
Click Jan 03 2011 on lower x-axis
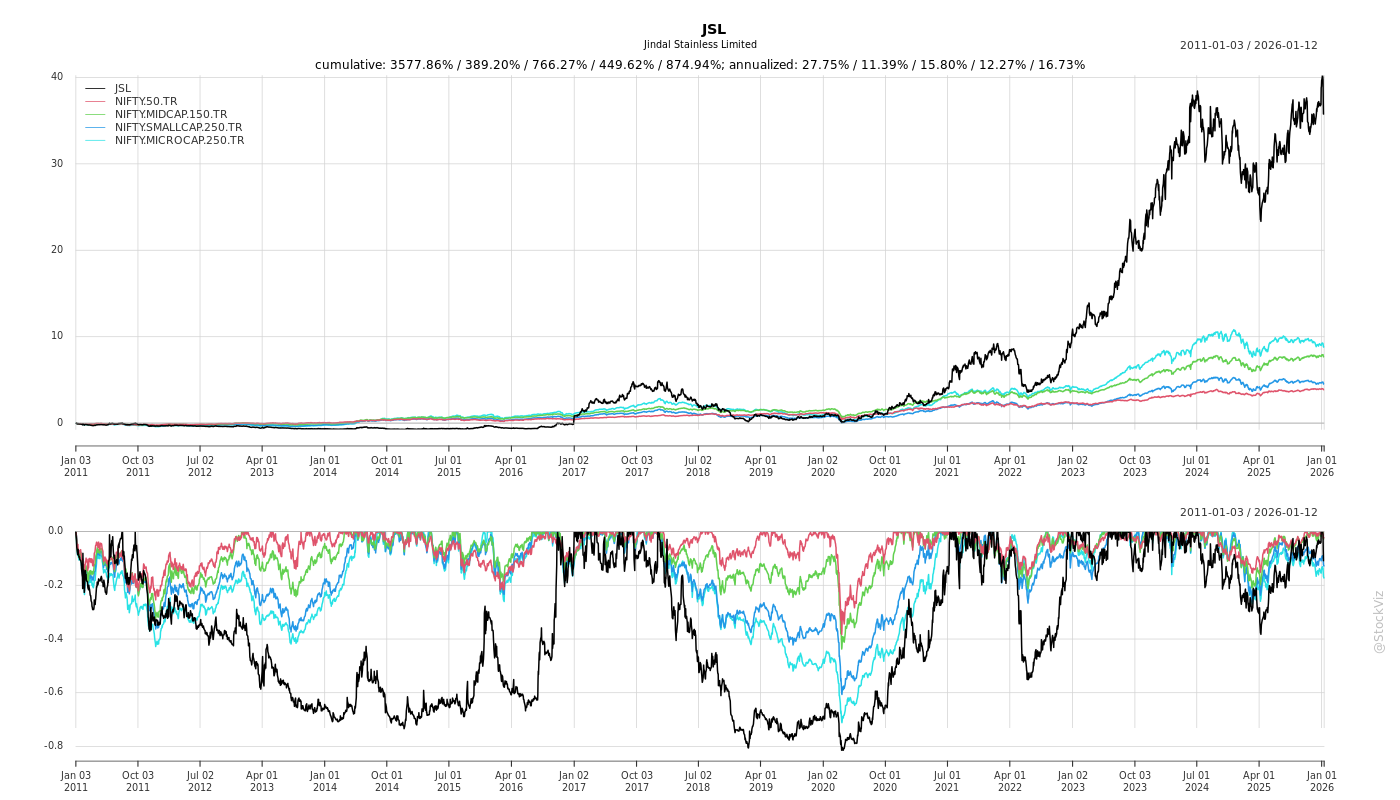pos(76,781)
